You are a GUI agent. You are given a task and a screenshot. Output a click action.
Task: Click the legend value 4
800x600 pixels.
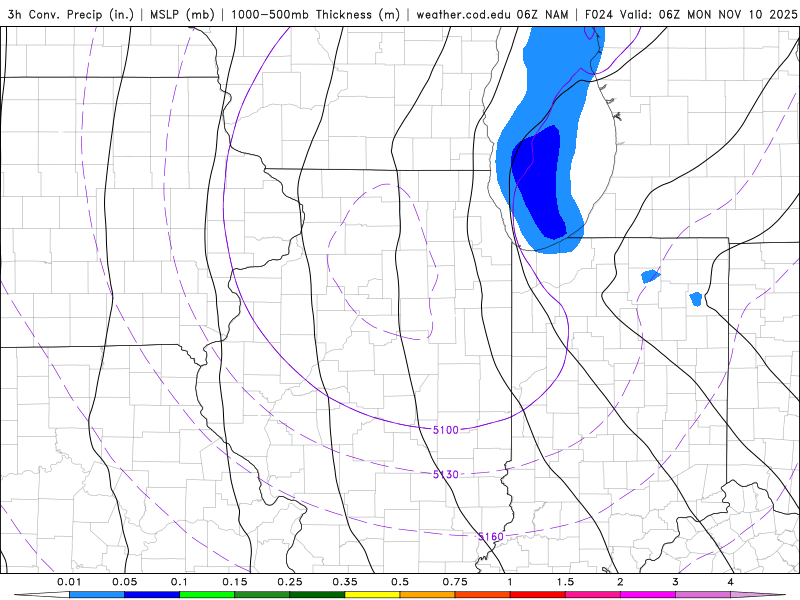[731, 582]
